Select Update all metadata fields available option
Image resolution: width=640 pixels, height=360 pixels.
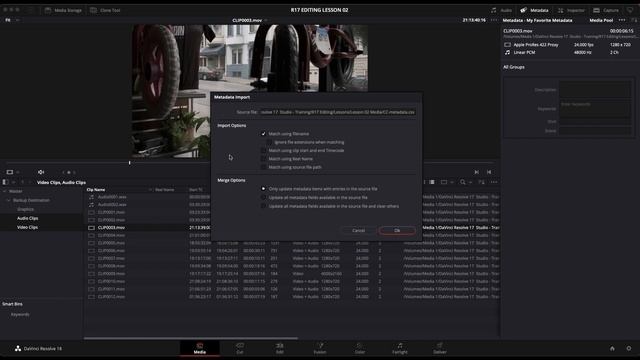(x=263, y=198)
